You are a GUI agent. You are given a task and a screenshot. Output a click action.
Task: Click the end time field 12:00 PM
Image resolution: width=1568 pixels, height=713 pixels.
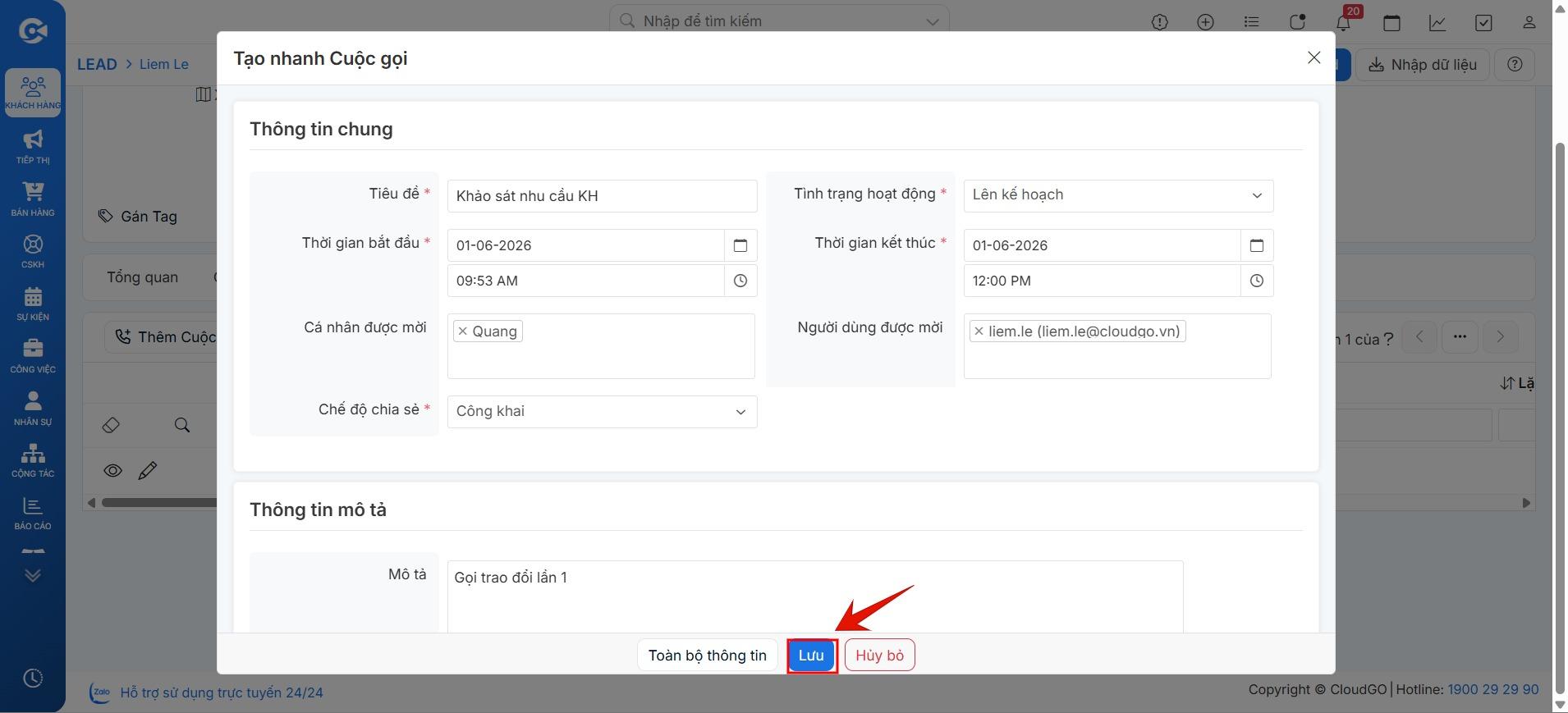pos(1102,281)
